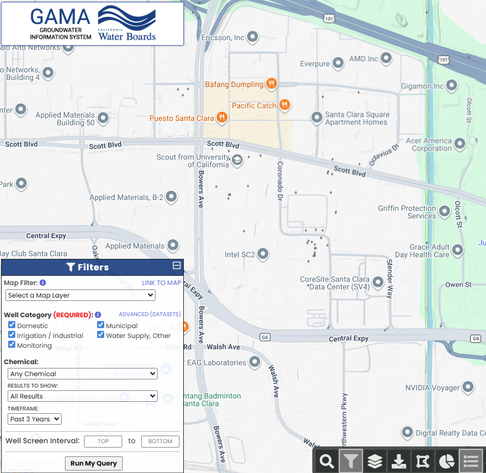Screen dimensions: 486x473
Task: Click the Applied Materials, B-2 pin
Action: (171, 197)
